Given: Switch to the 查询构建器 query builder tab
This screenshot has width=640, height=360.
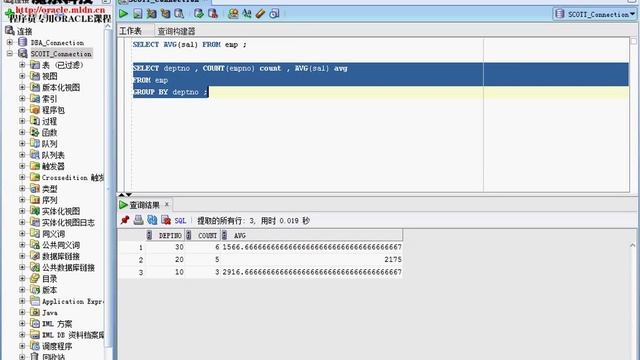Looking at the screenshot, I should (x=176, y=31).
